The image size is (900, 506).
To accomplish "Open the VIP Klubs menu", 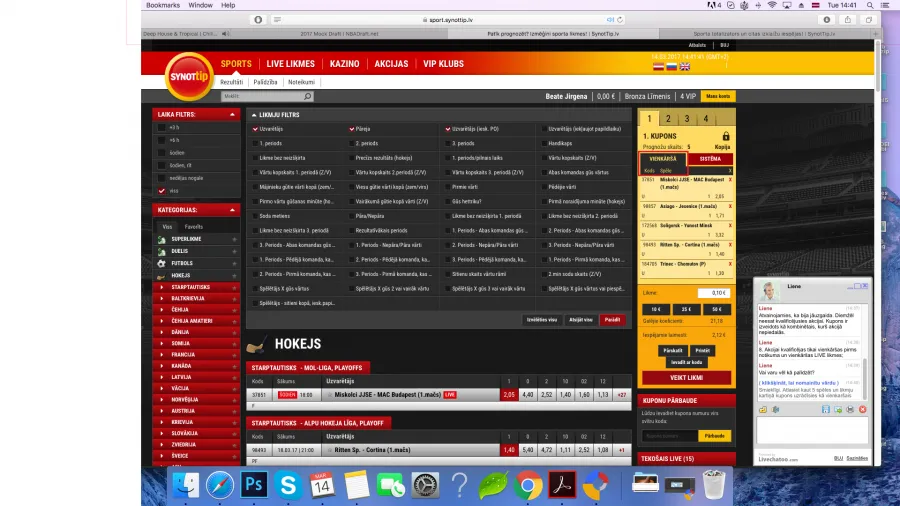I will (443, 64).
